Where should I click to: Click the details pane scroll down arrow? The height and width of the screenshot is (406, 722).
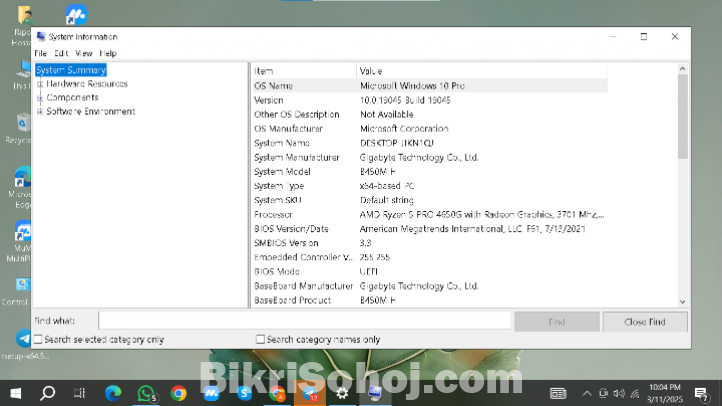click(682, 302)
